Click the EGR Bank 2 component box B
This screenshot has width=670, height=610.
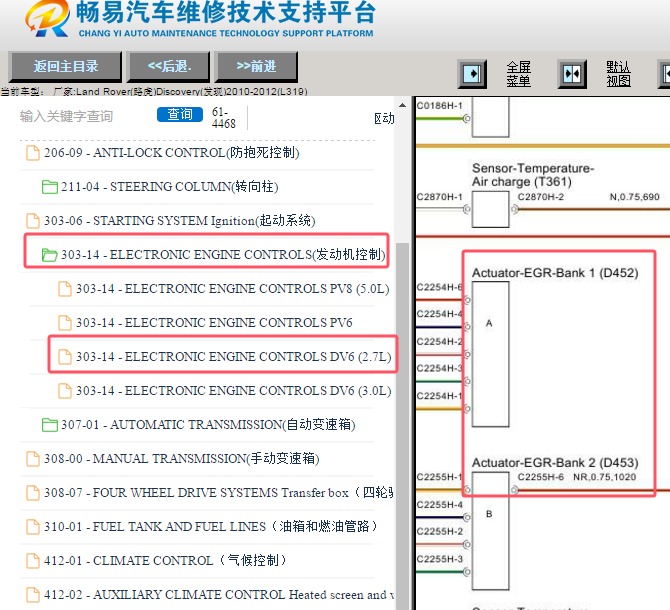490,531
